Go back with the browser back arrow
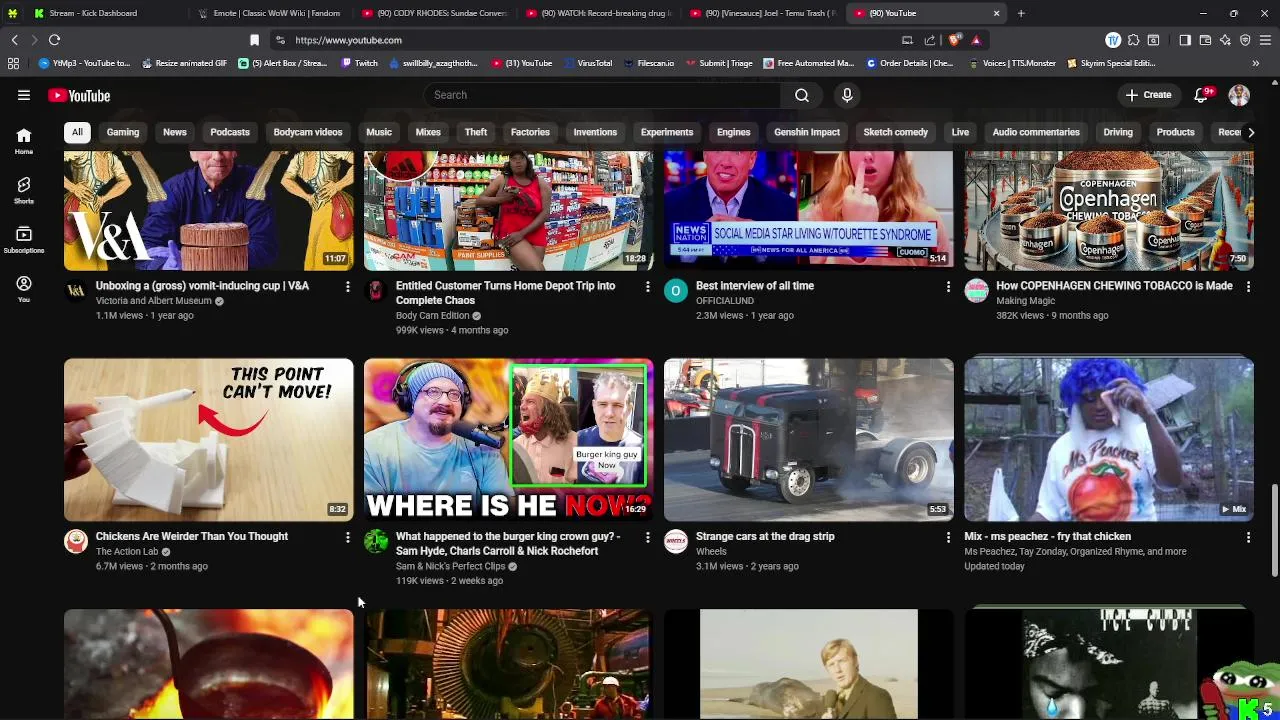The width and height of the screenshot is (1280, 720). [x=14, y=40]
